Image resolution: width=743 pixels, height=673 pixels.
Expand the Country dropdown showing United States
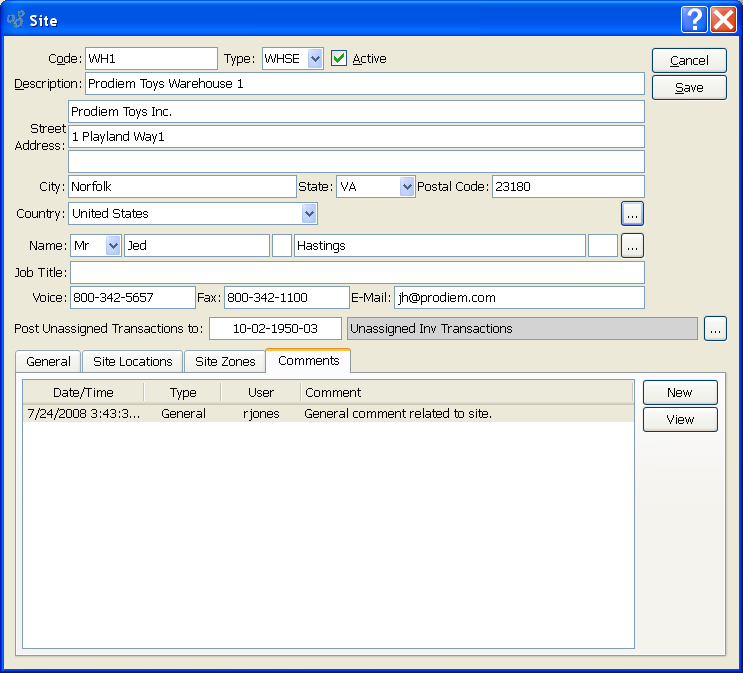[x=309, y=213]
